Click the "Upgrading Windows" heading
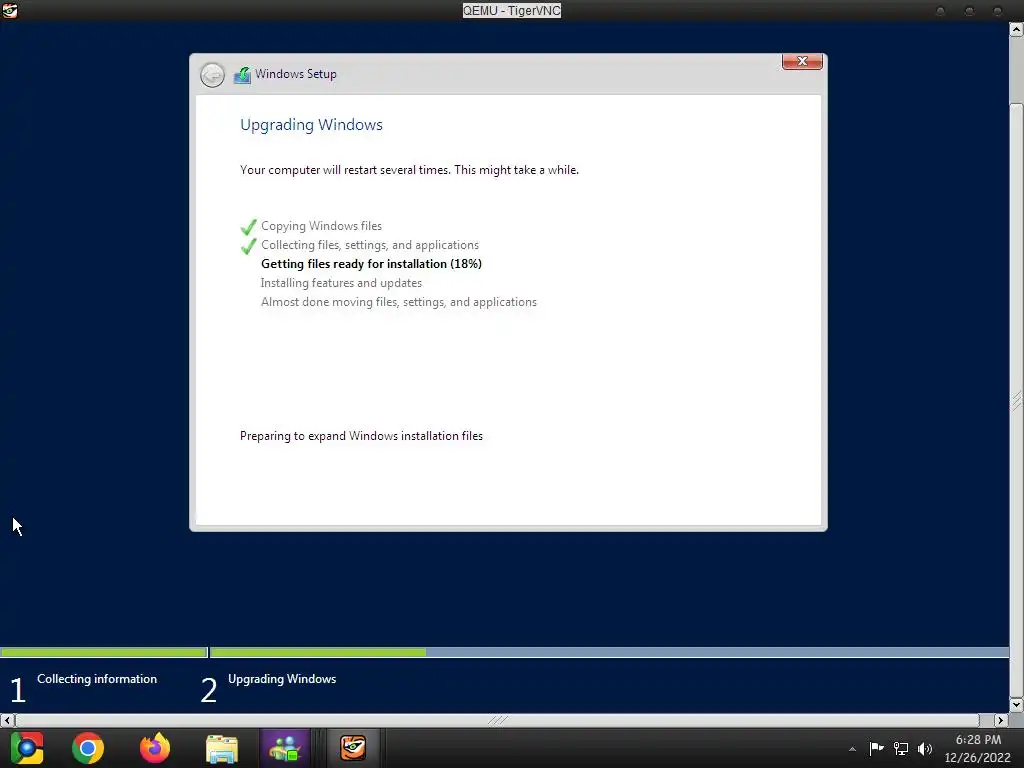 click(311, 125)
